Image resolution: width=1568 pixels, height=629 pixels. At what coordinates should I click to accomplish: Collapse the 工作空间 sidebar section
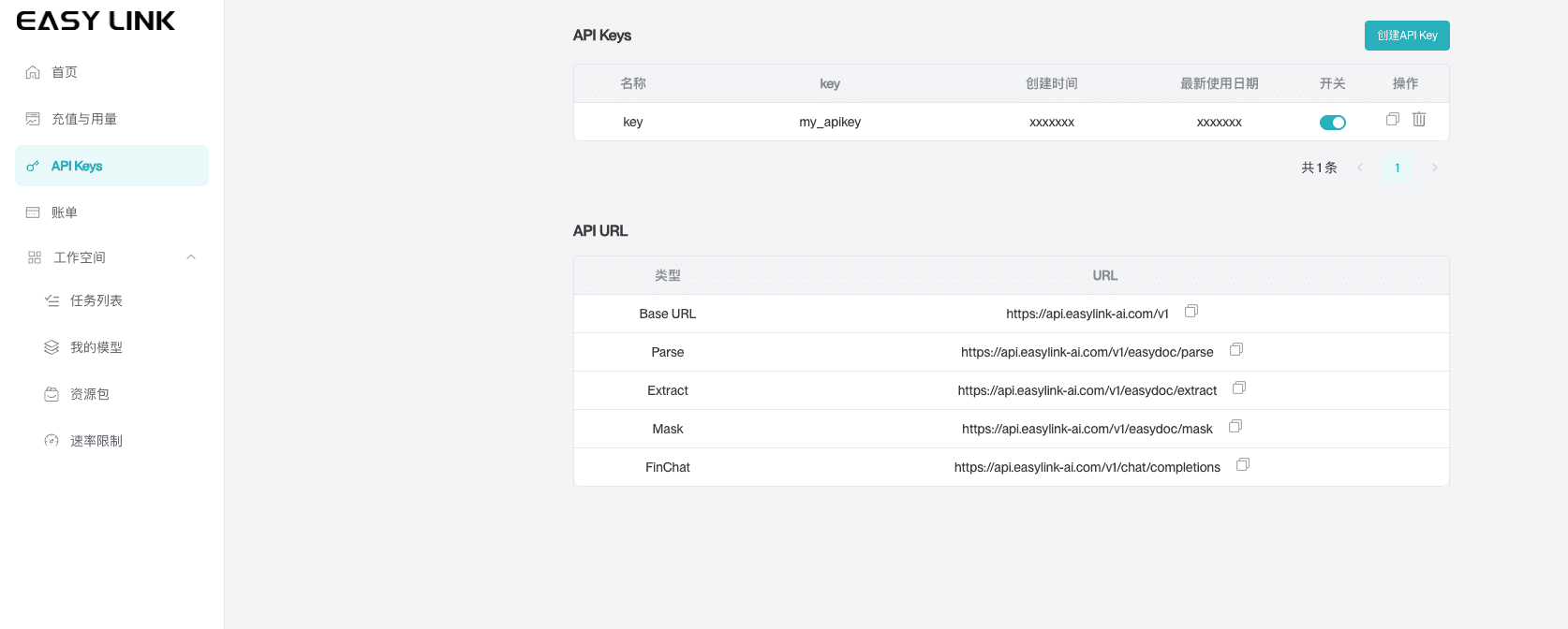(191, 257)
